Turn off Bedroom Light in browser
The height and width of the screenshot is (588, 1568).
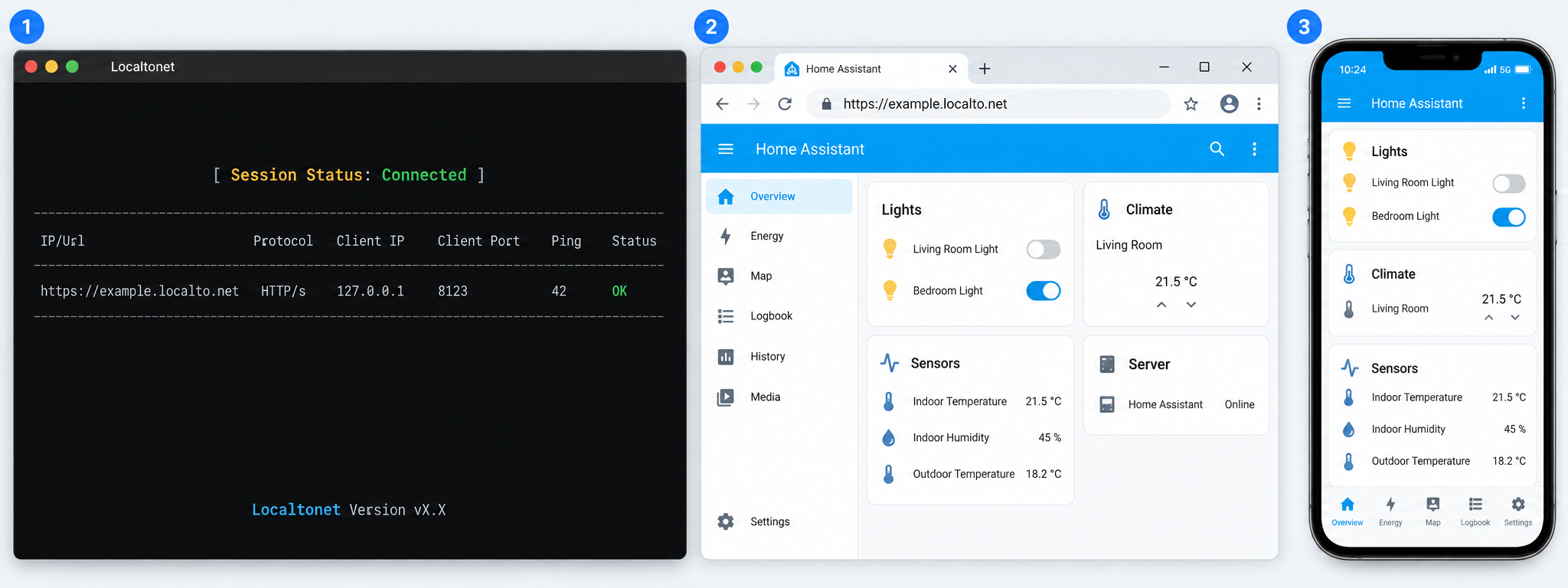point(1044,291)
